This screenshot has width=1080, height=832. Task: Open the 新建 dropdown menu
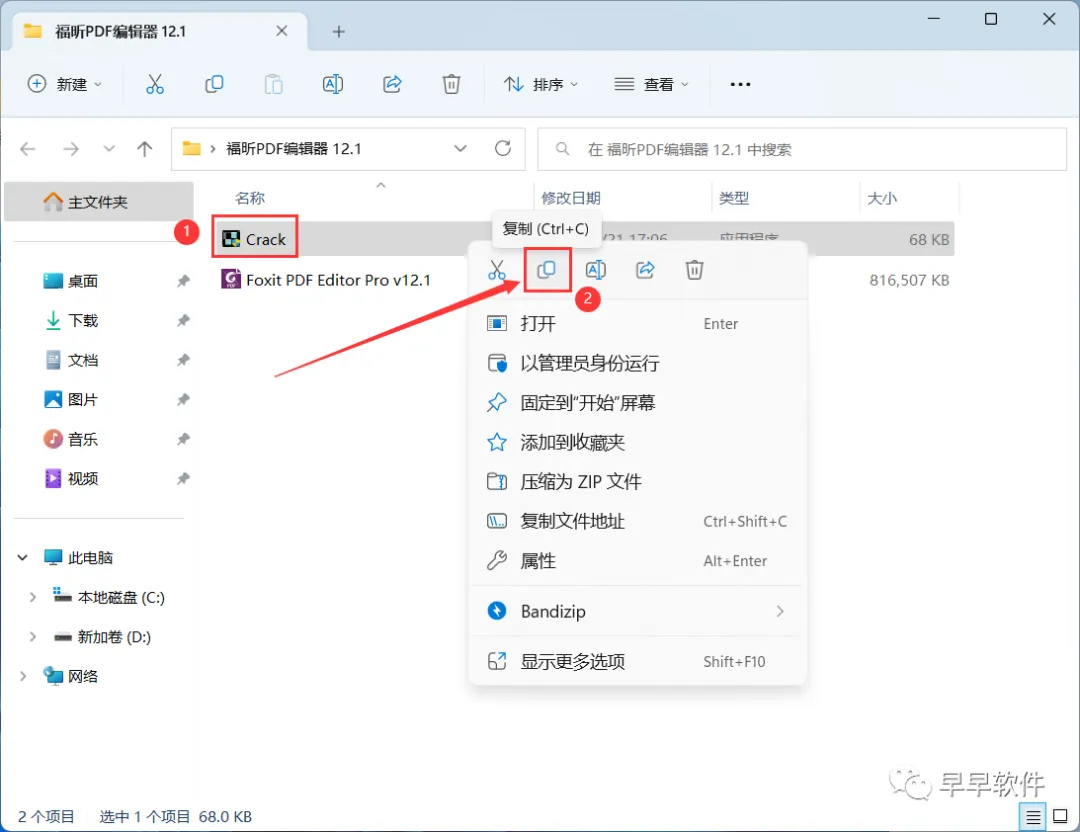click(x=64, y=84)
